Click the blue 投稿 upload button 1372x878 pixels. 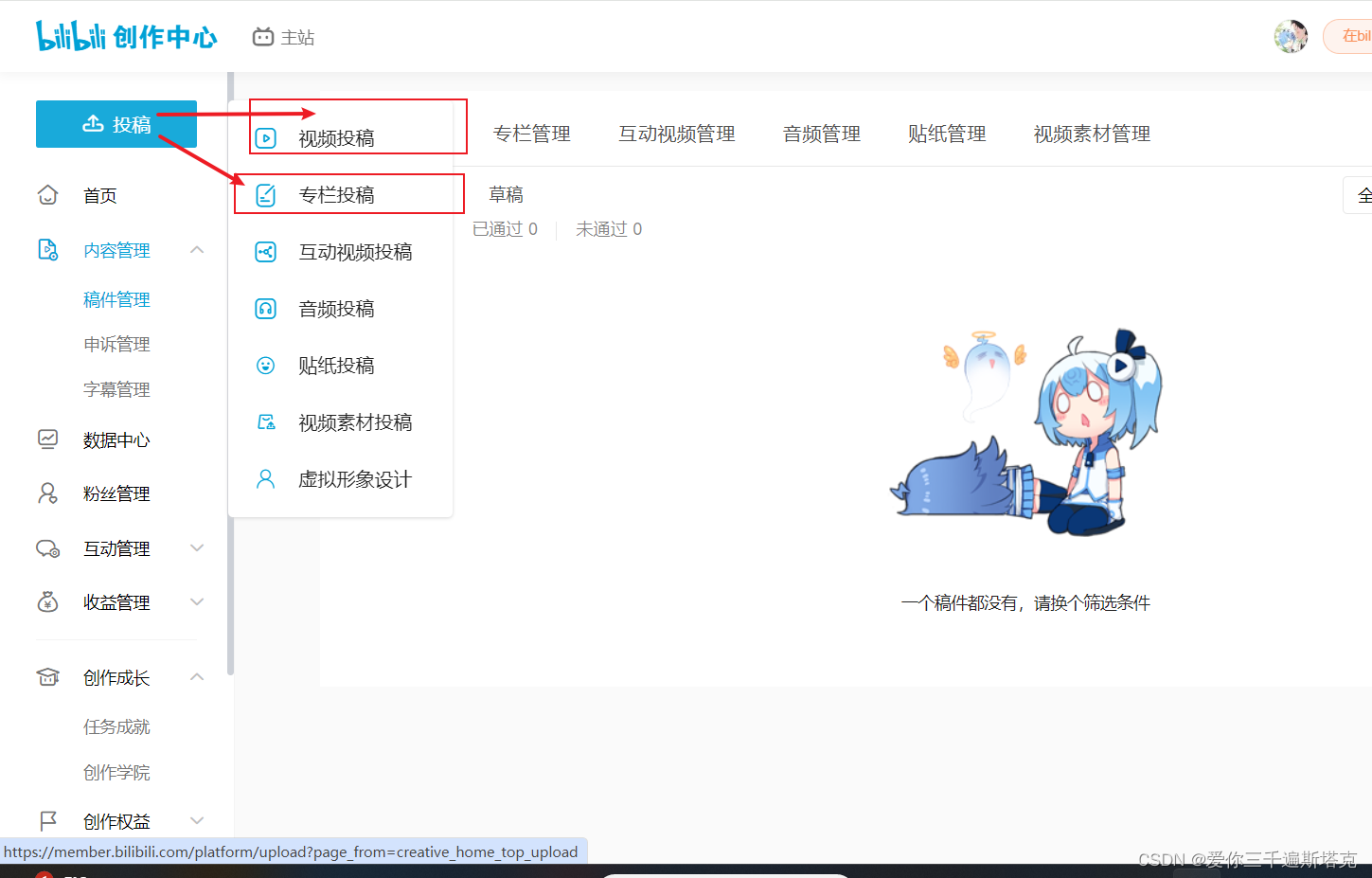click(x=116, y=124)
